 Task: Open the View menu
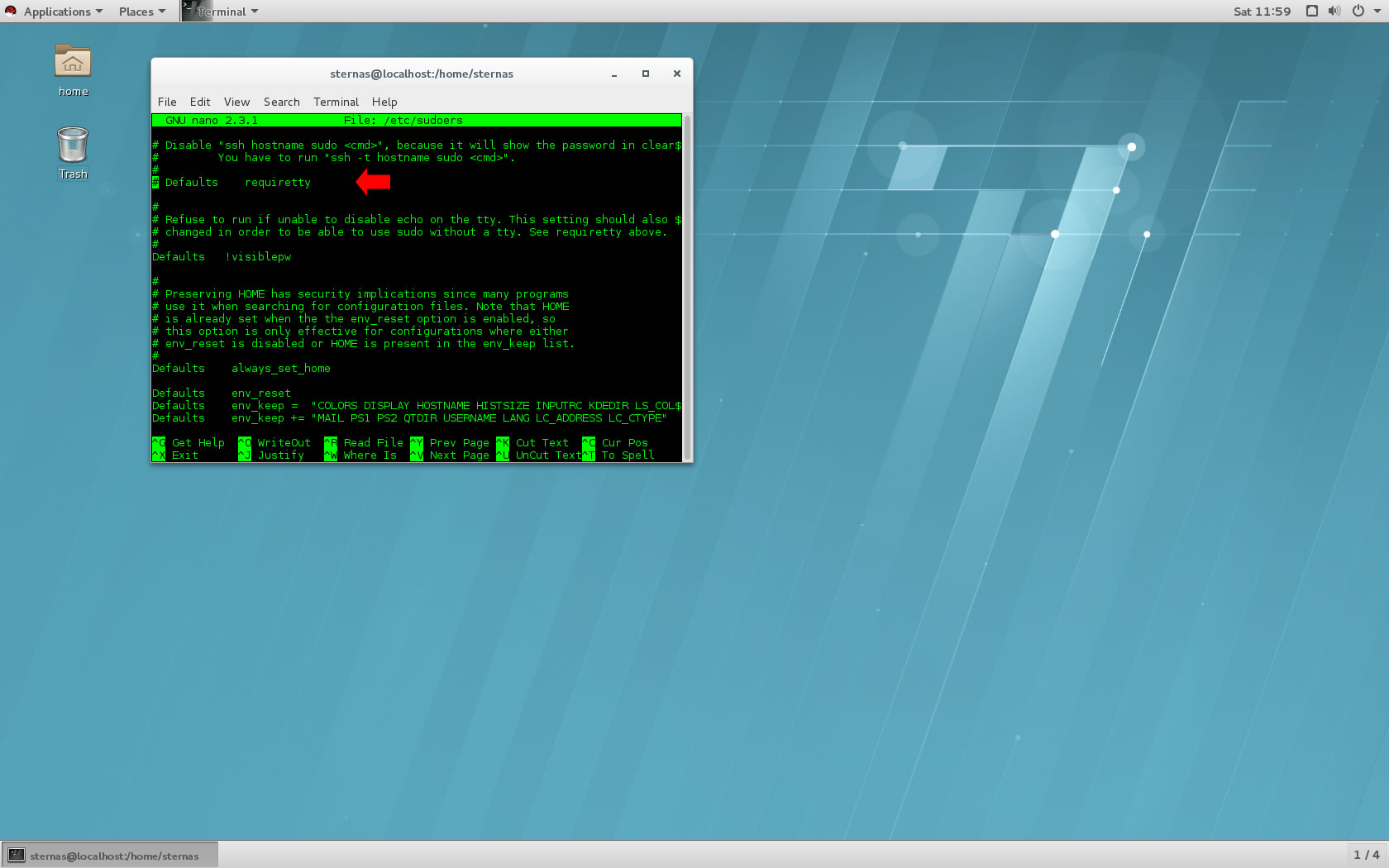(236, 102)
